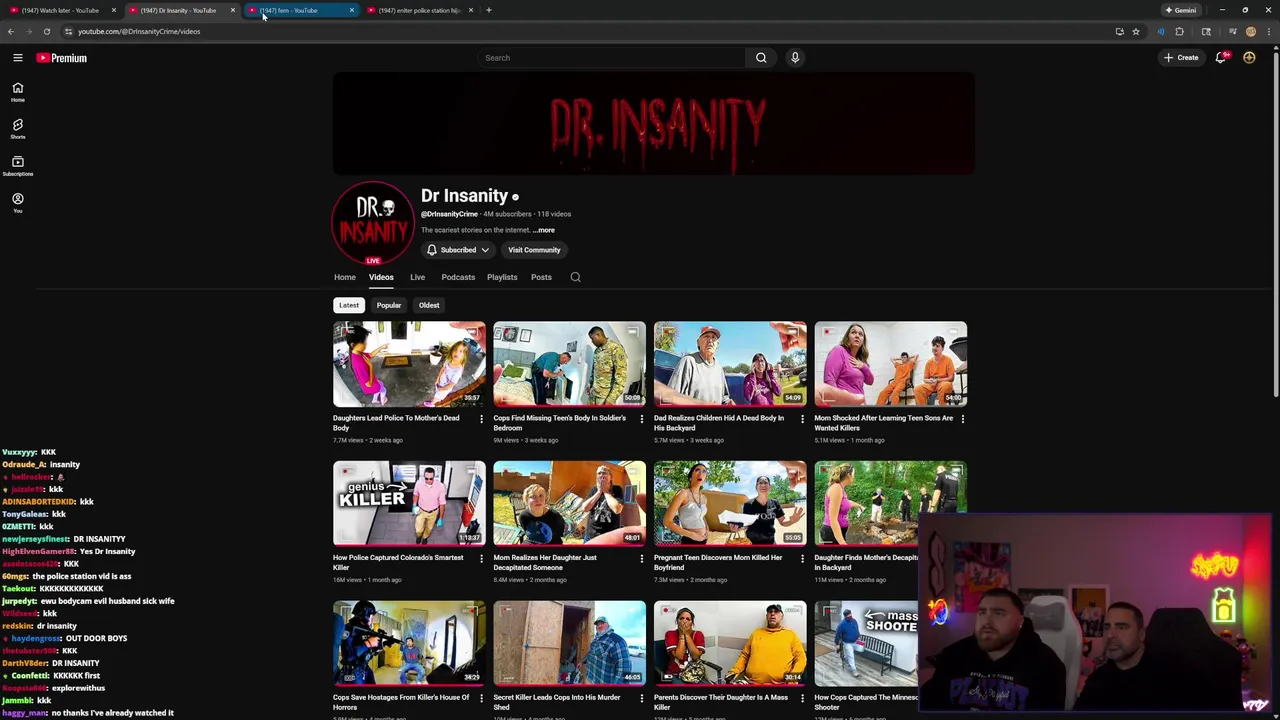Image resolution: width=1280 pixels, height=720 pixels.
Task: Open Gemini in browser toolbar
Action: [x=1181, y=10]
